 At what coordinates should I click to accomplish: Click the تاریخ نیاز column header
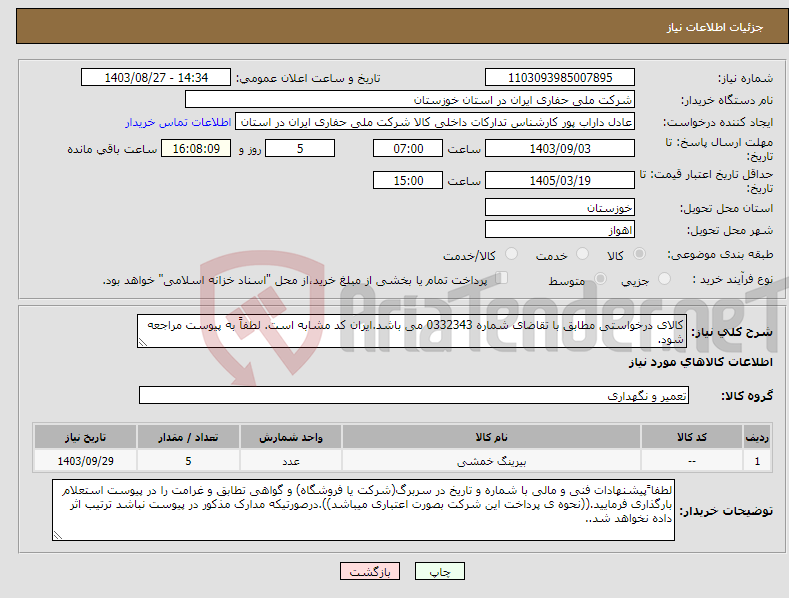pos(85,437)
